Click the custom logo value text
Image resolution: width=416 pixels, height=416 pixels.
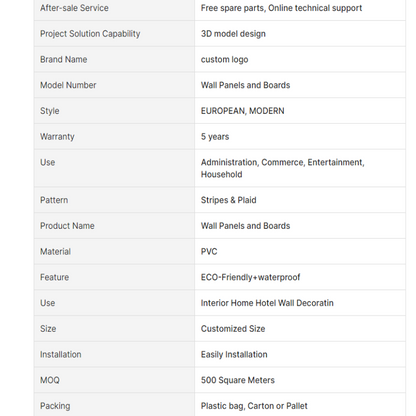(x=224, y=60)
